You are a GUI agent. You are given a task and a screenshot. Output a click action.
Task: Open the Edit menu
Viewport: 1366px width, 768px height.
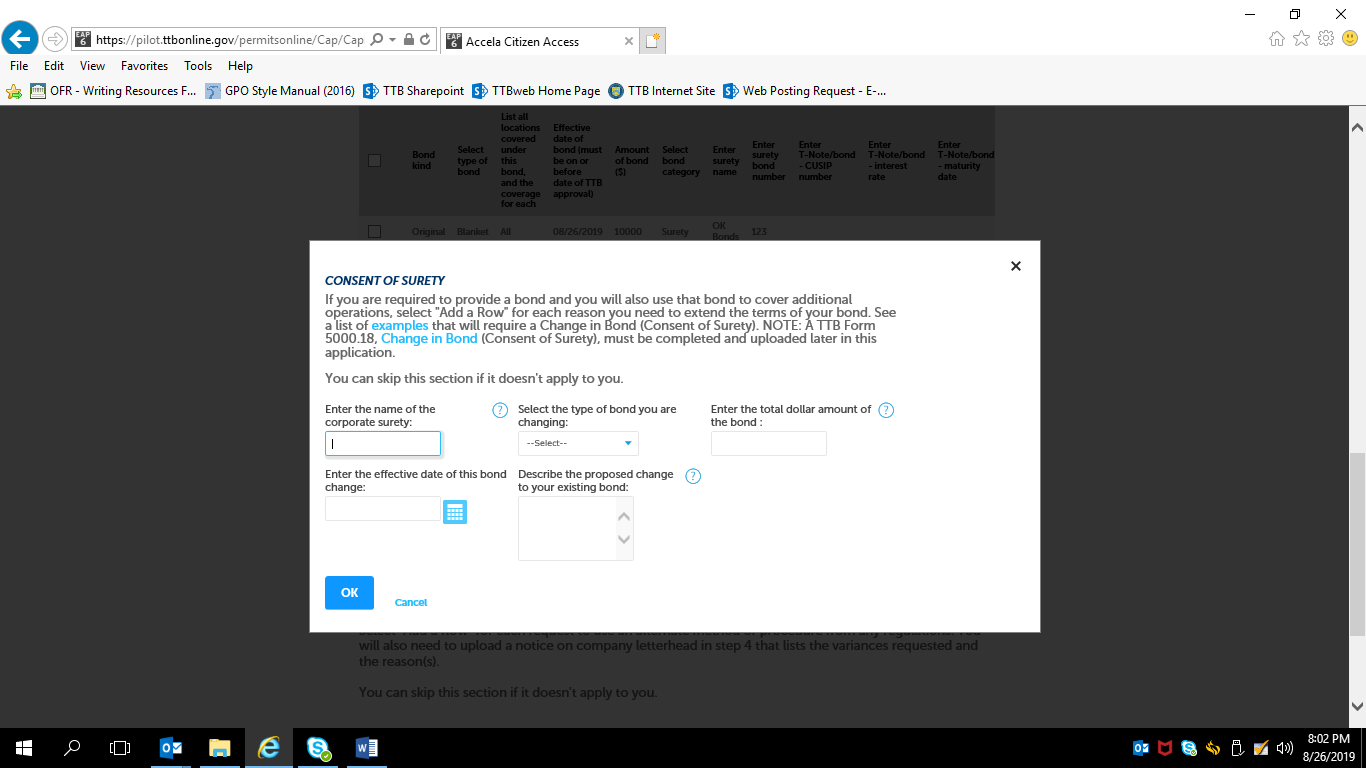point(54,65)
